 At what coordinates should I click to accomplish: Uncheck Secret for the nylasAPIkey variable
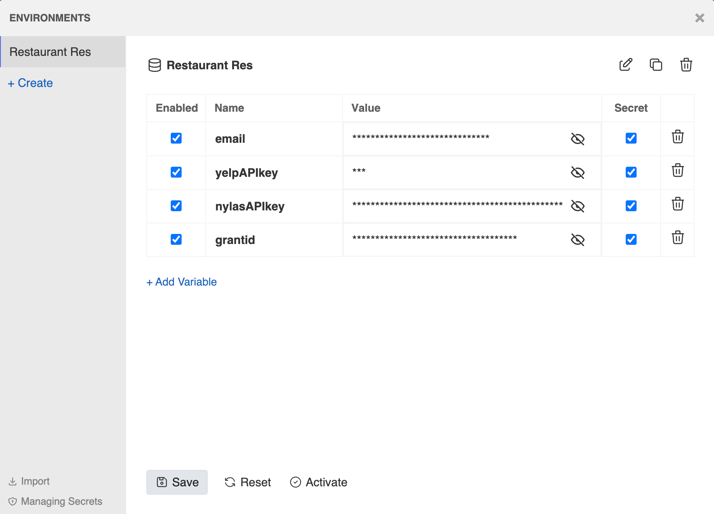(631, 206)
